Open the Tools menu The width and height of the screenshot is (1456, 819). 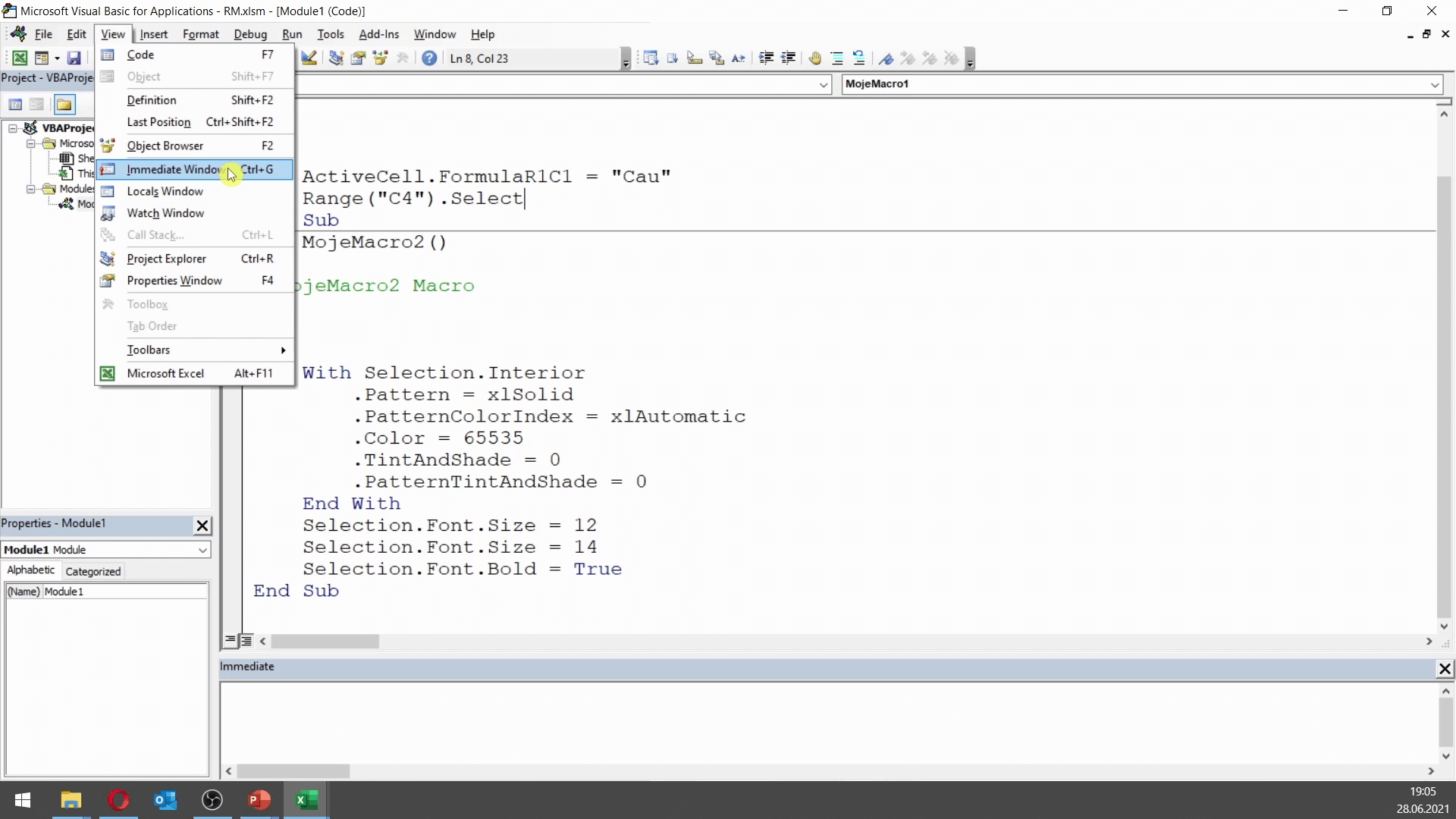[x=330, y=34]
